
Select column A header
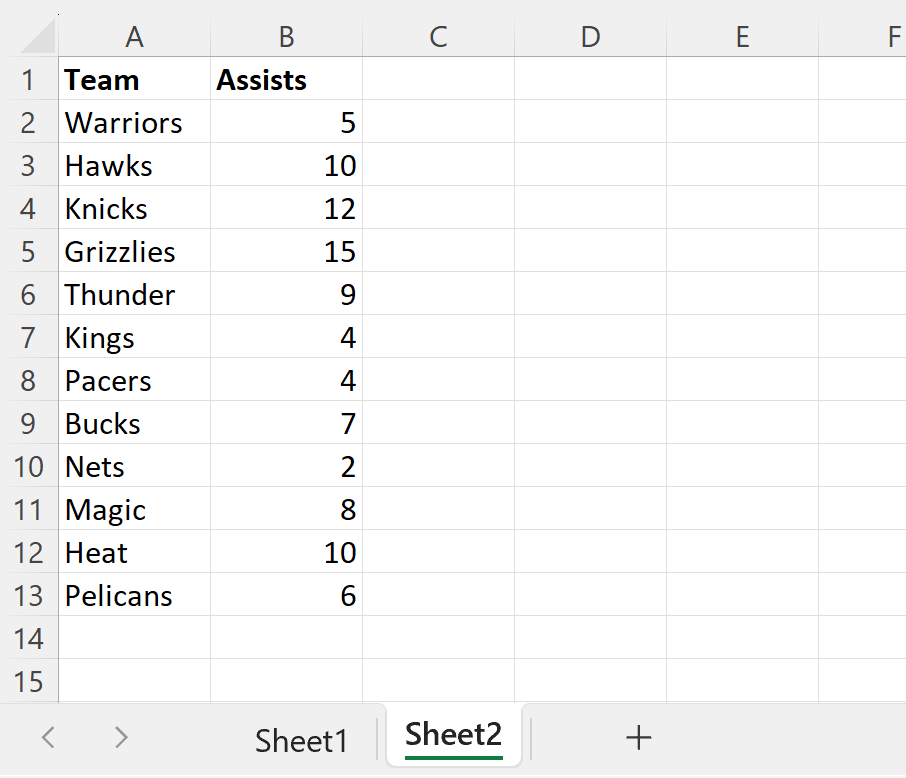134,36
